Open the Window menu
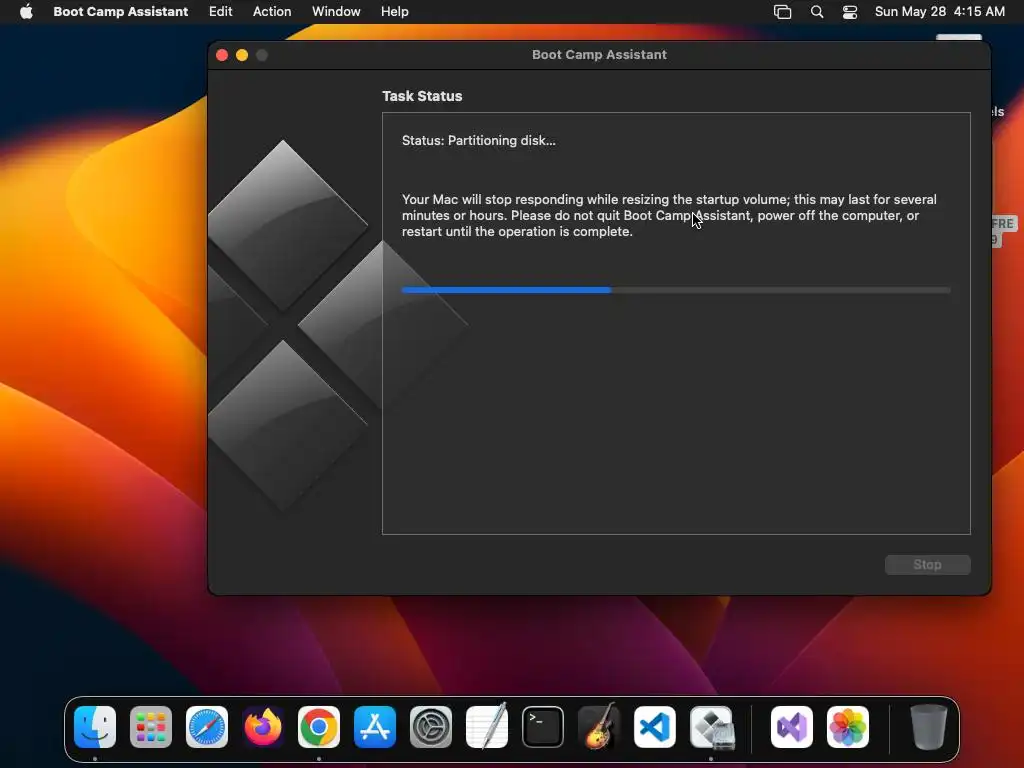The width and height of the screenshot is (1024, 768). (x=336, y=12)
